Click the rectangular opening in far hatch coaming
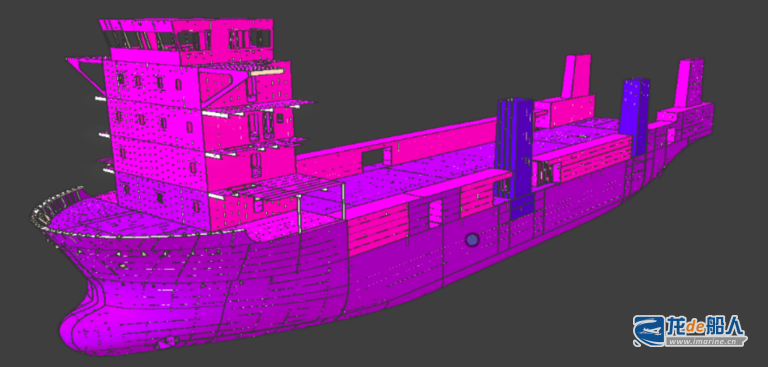This screenshot has width=768, height=367. 374,157
